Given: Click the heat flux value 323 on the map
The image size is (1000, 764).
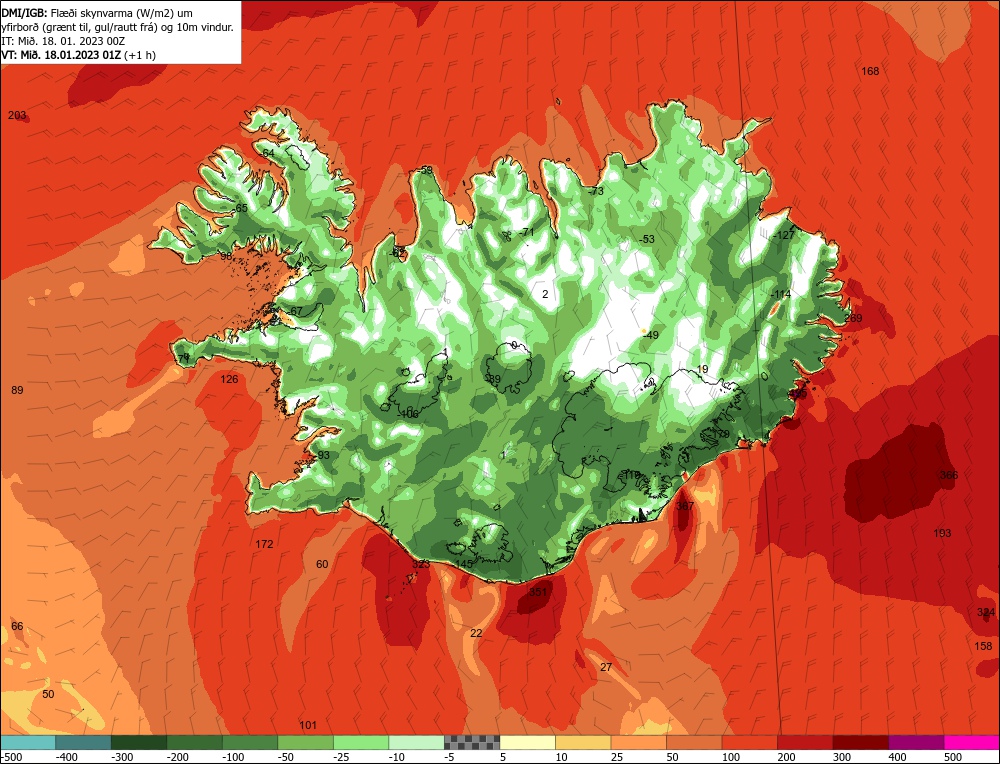Looking at the screenshot, I should [x=421, y=564].
